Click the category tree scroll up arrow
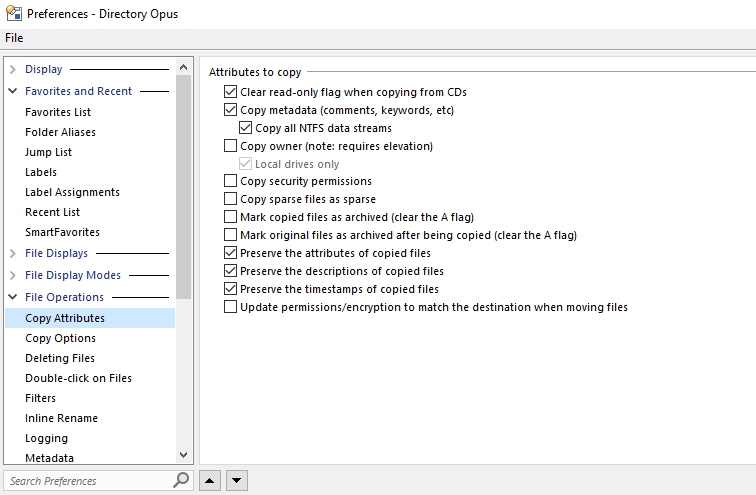This screenshot has width=756, height=495. point(183,67)
